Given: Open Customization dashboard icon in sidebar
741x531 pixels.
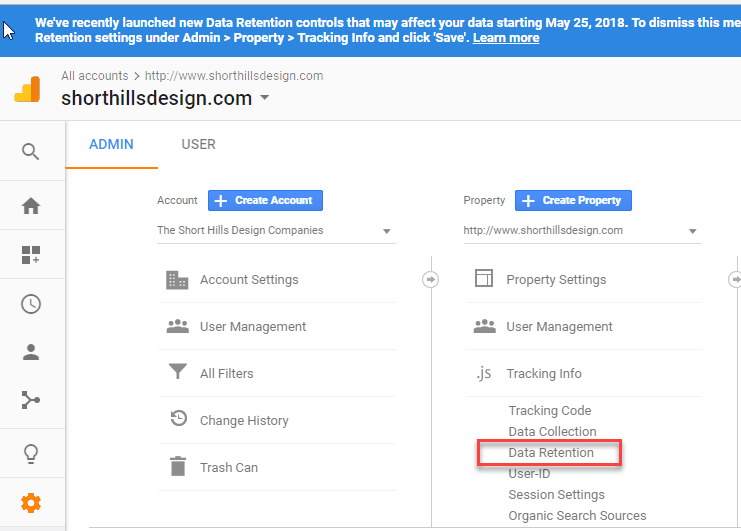Looking at the screenshot, I should point(31,255).
